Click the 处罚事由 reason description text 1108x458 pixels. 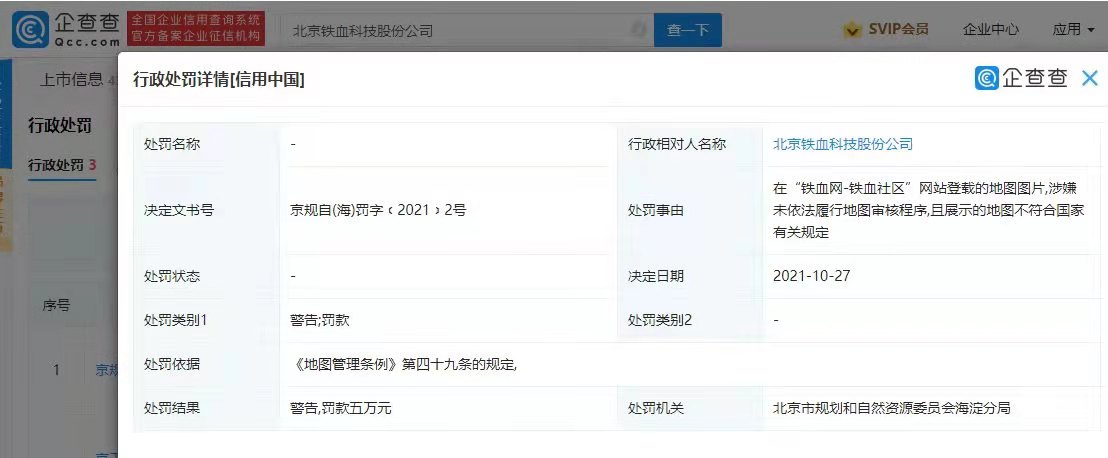(928, 210)
